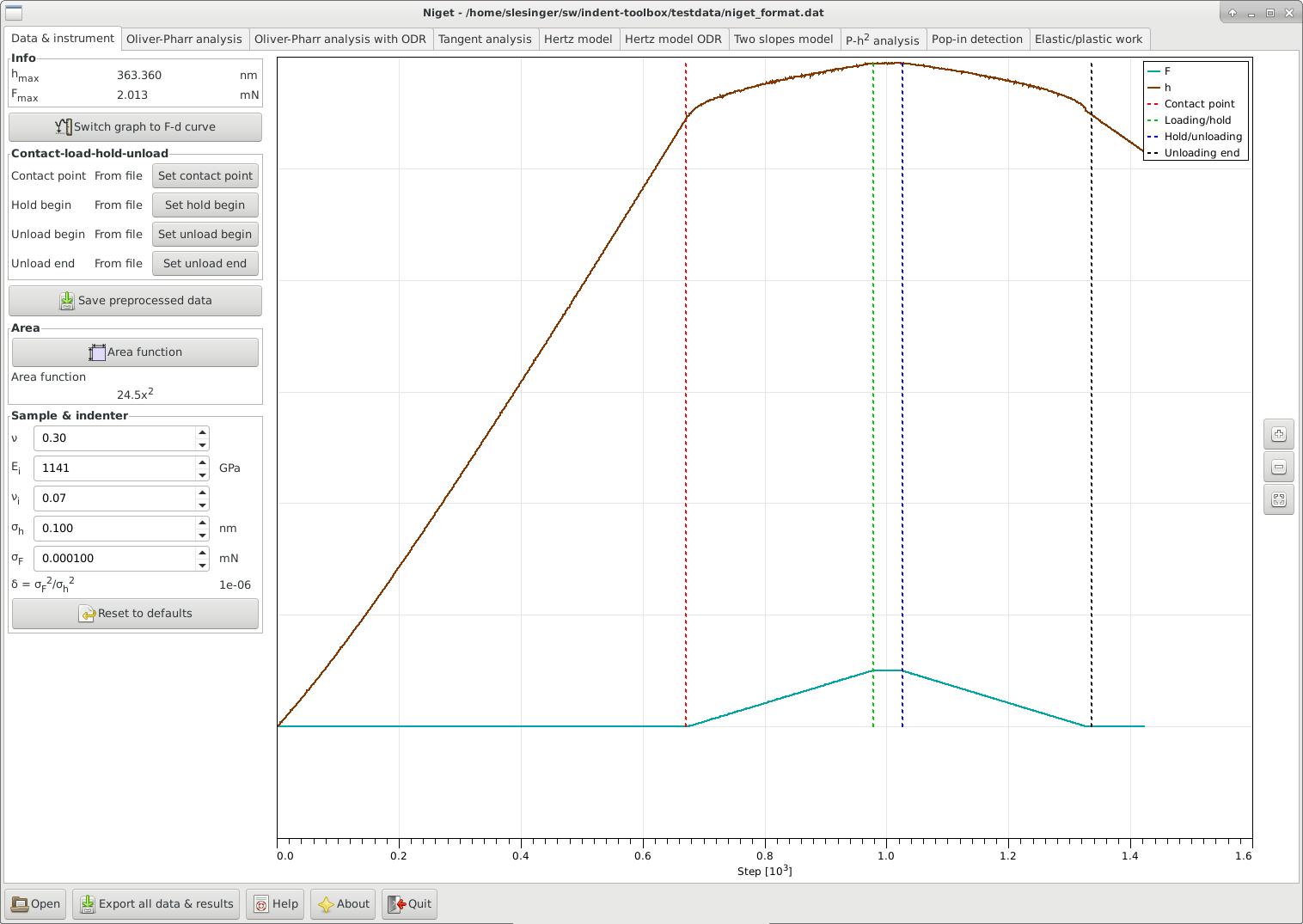Click the About star icon
The height and width of the screenshot is (924, 1303).
click(x=326, y=904)
